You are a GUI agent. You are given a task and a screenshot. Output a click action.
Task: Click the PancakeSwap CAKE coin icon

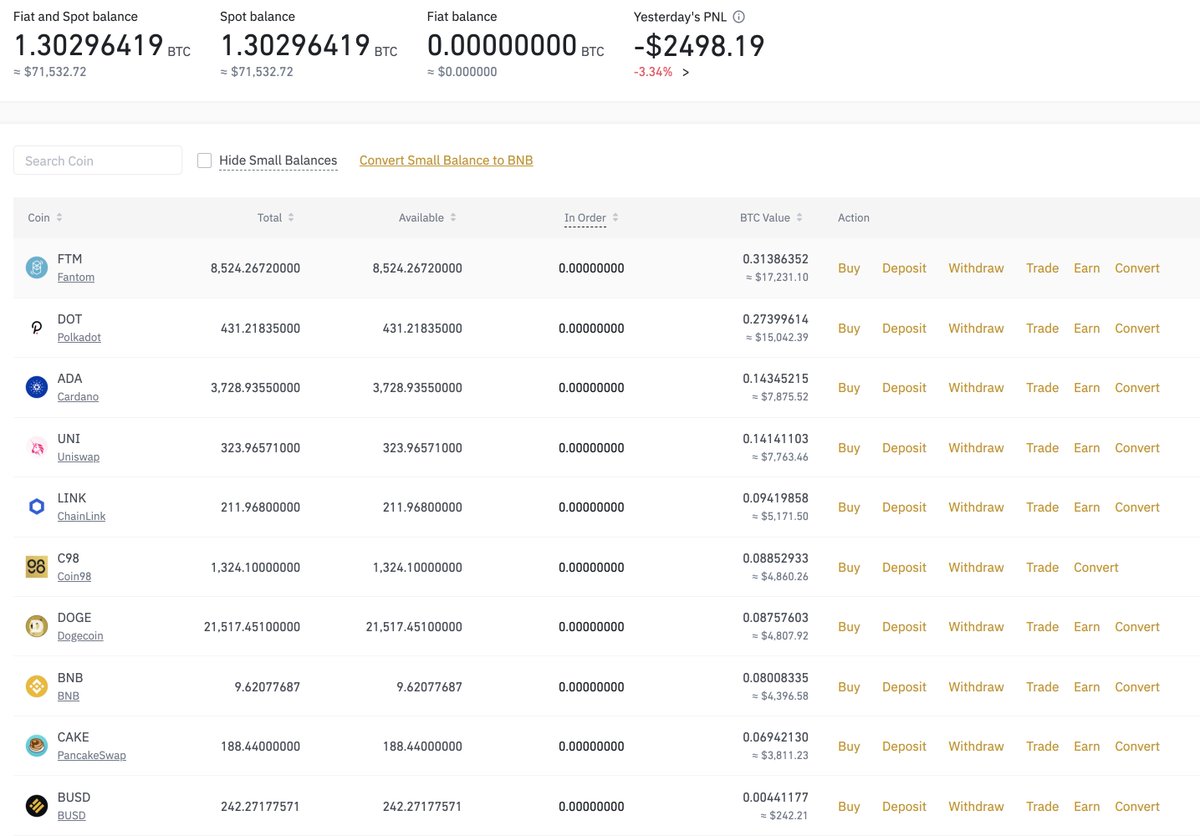tap(37, 746)
